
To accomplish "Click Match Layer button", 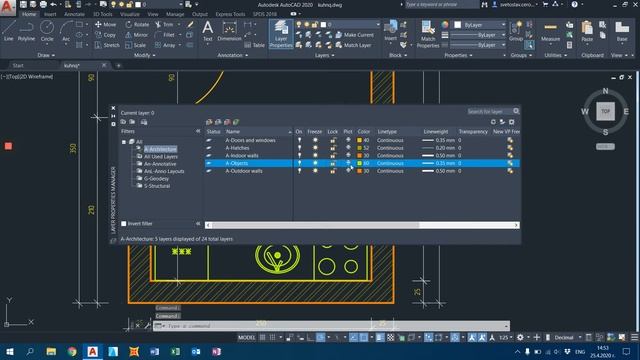I will click(353, 45).
